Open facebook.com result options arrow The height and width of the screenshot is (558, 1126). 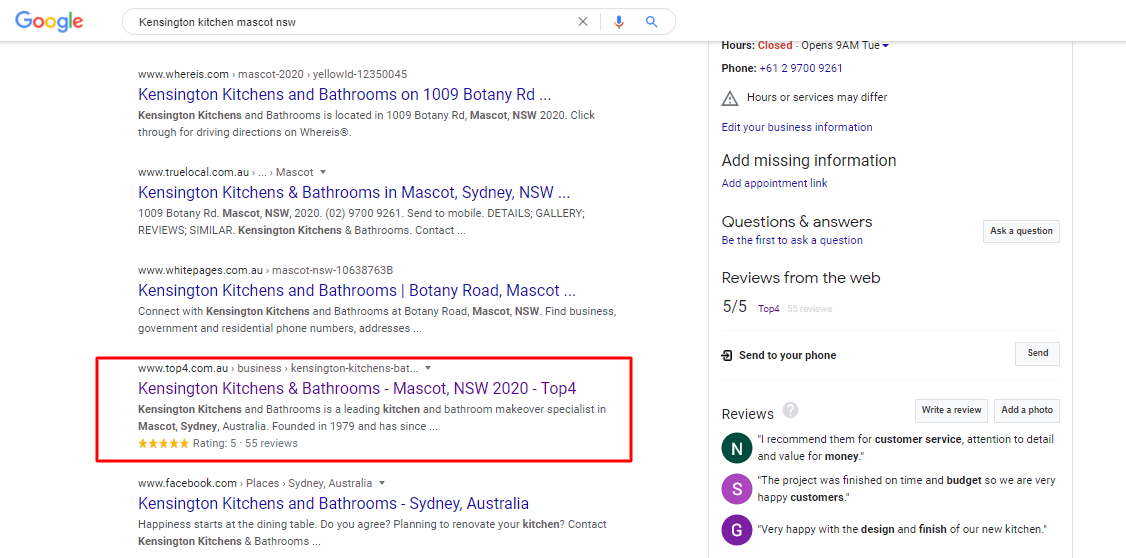coord(382,483)
